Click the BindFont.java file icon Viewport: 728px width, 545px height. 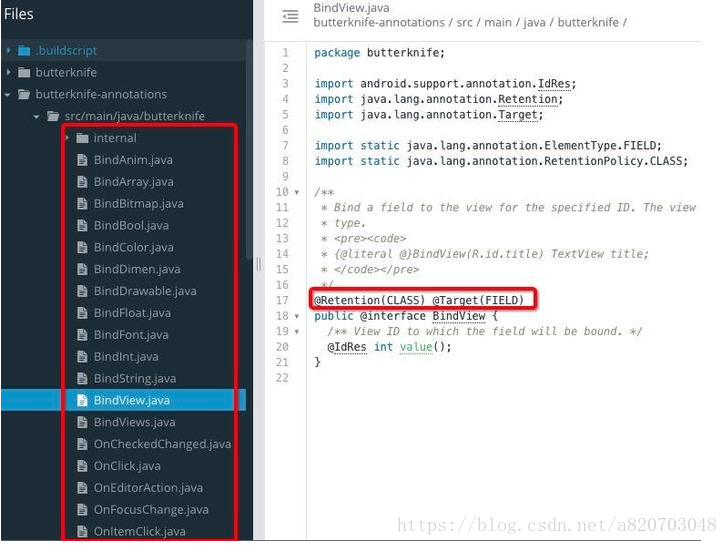pyautogui.click(x=82, y=335)
